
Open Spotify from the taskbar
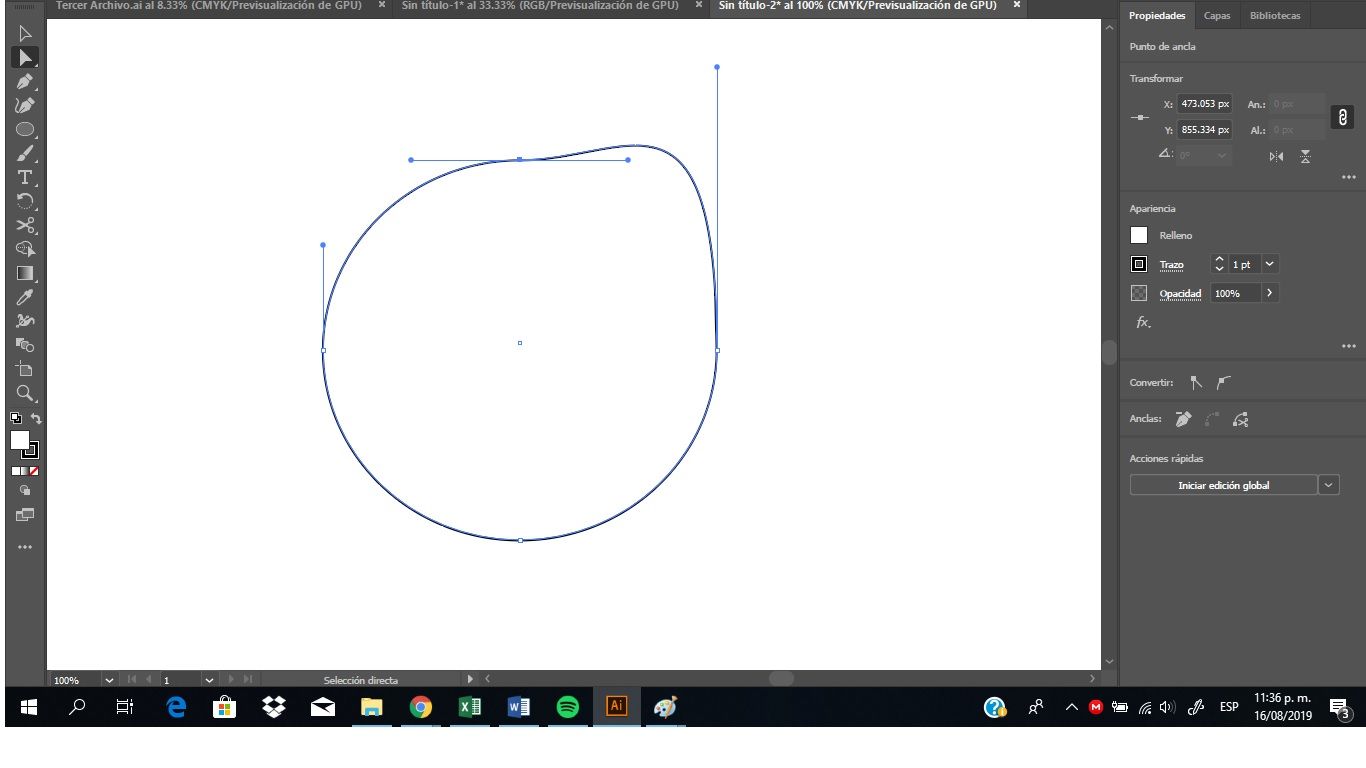[x=568, y=707]
